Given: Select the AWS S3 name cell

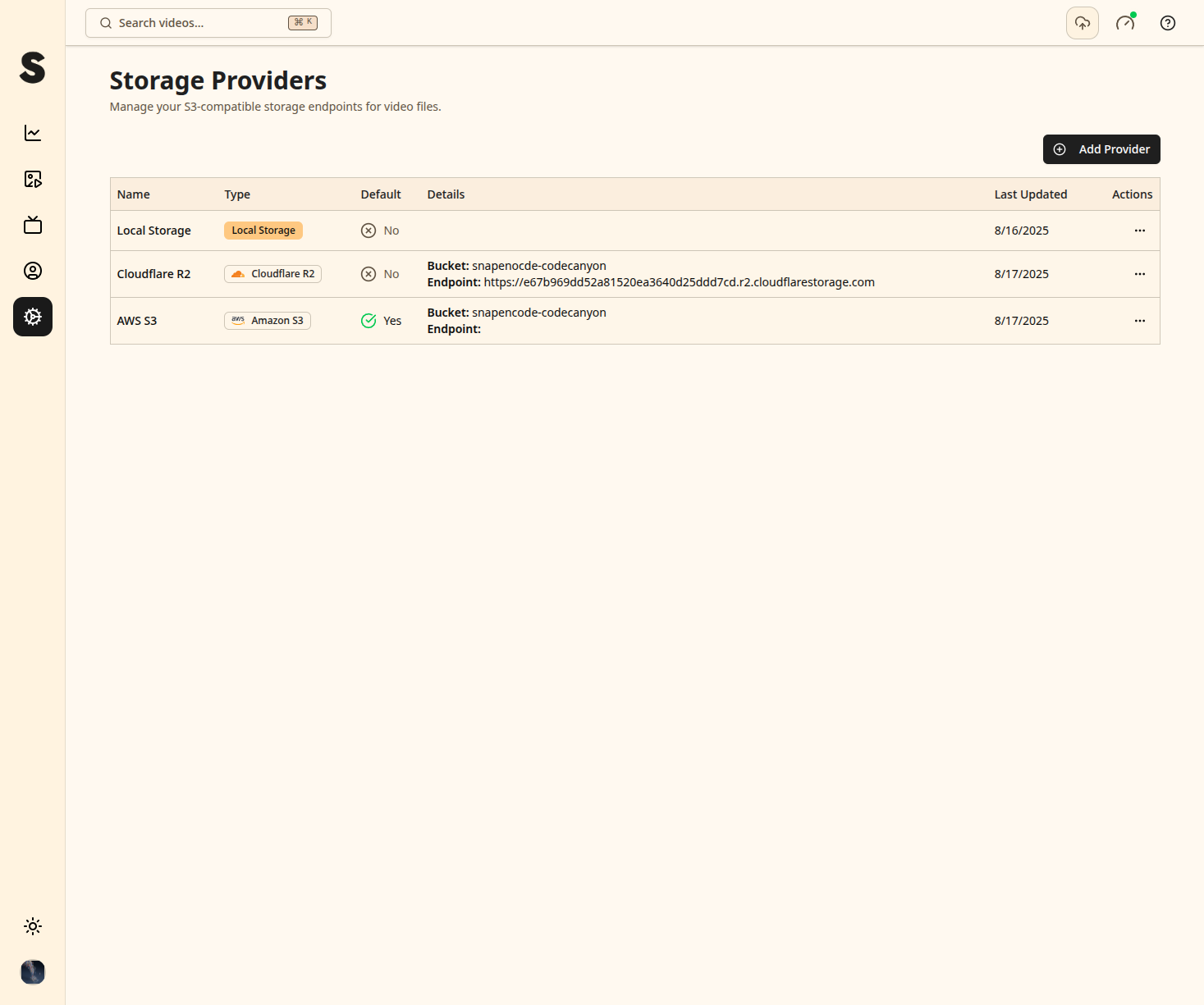Looking at the screenshot, I should (x=137, y=321).
